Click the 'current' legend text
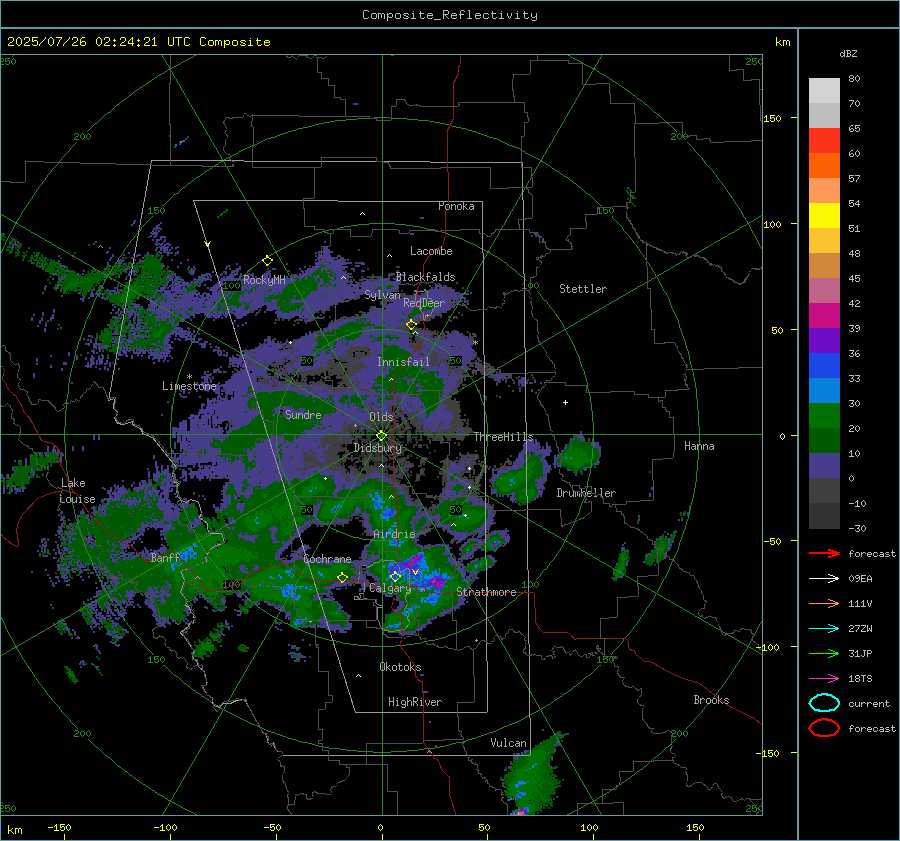 point(869,703)
